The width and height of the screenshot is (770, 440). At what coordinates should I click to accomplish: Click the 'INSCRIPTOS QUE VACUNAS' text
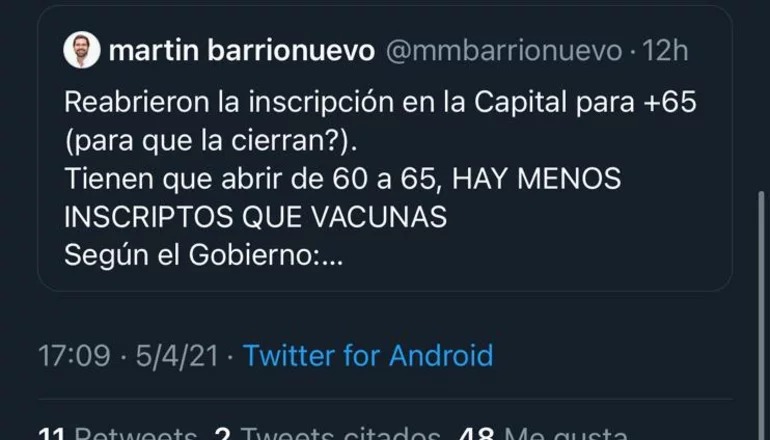(255, 217)
